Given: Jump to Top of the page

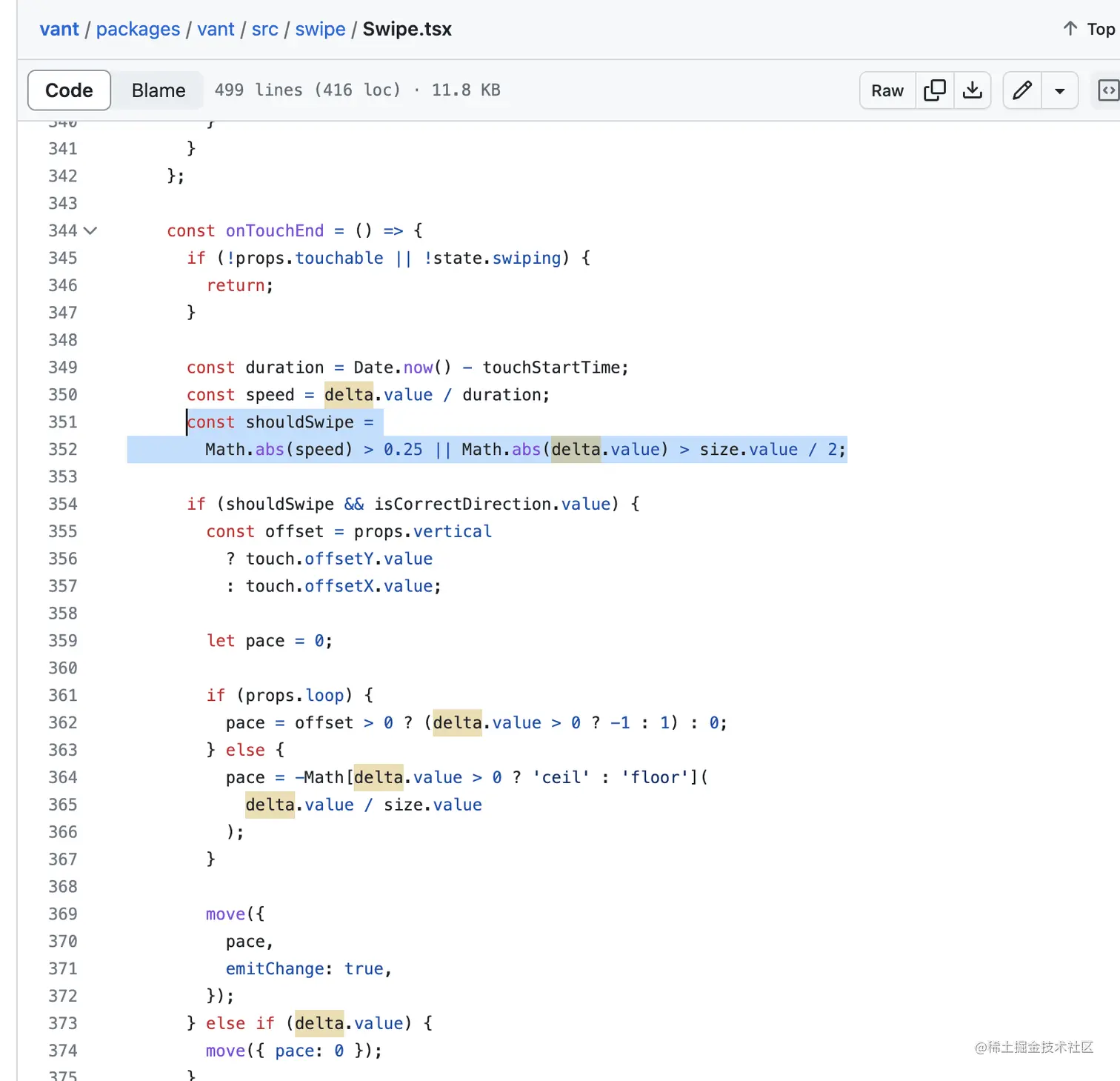Looking at the screenshot, I should coord(1090,29).
